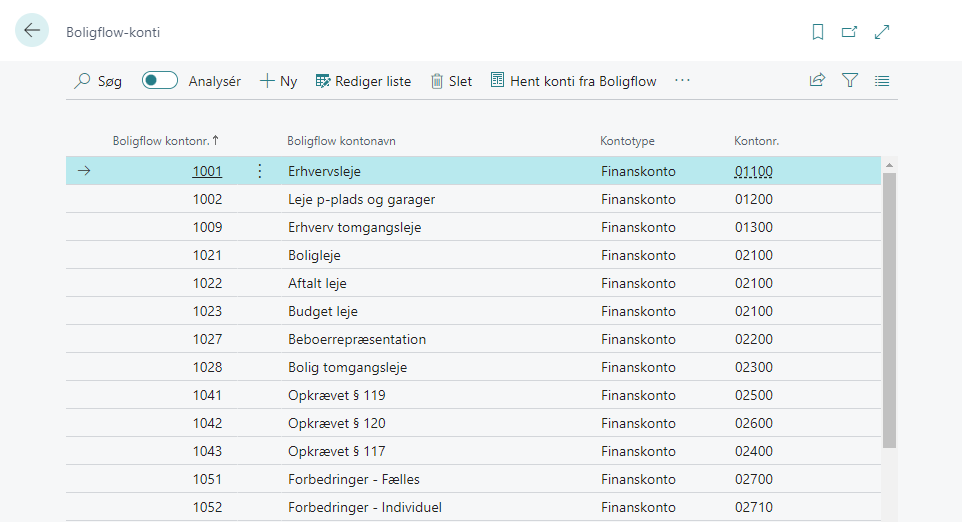The image size is (962, 522).
Task: Toggle the Analysér switch
Action: 160,80
